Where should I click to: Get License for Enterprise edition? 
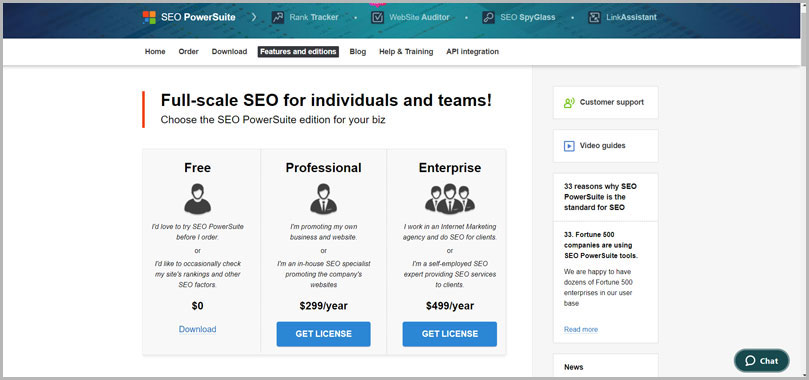[x=450, y=334]
